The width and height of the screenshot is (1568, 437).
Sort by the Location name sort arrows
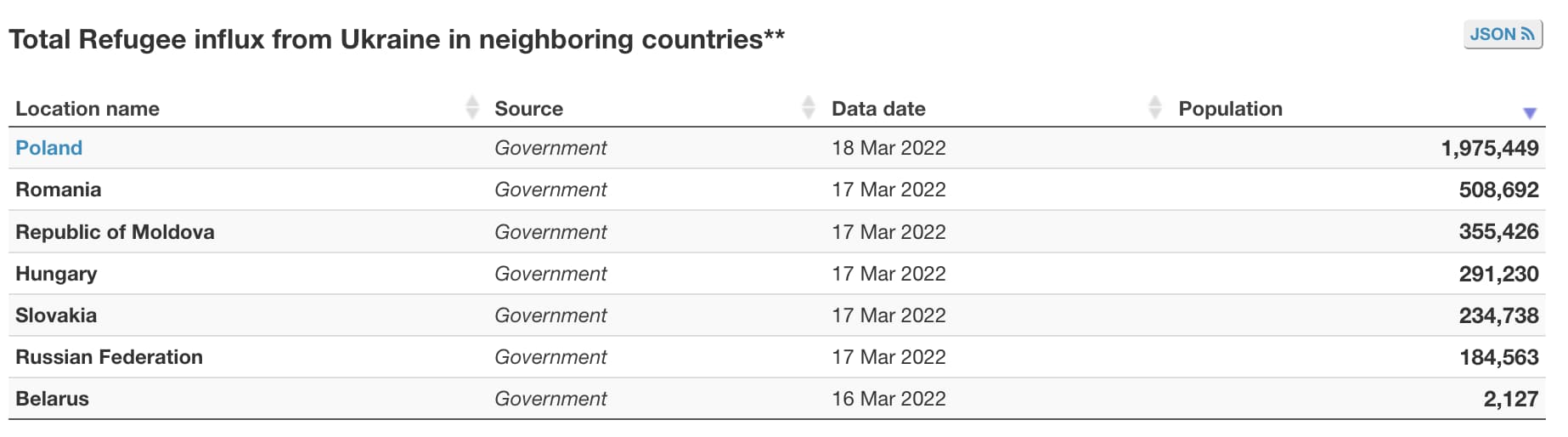(x=472, y=108)
